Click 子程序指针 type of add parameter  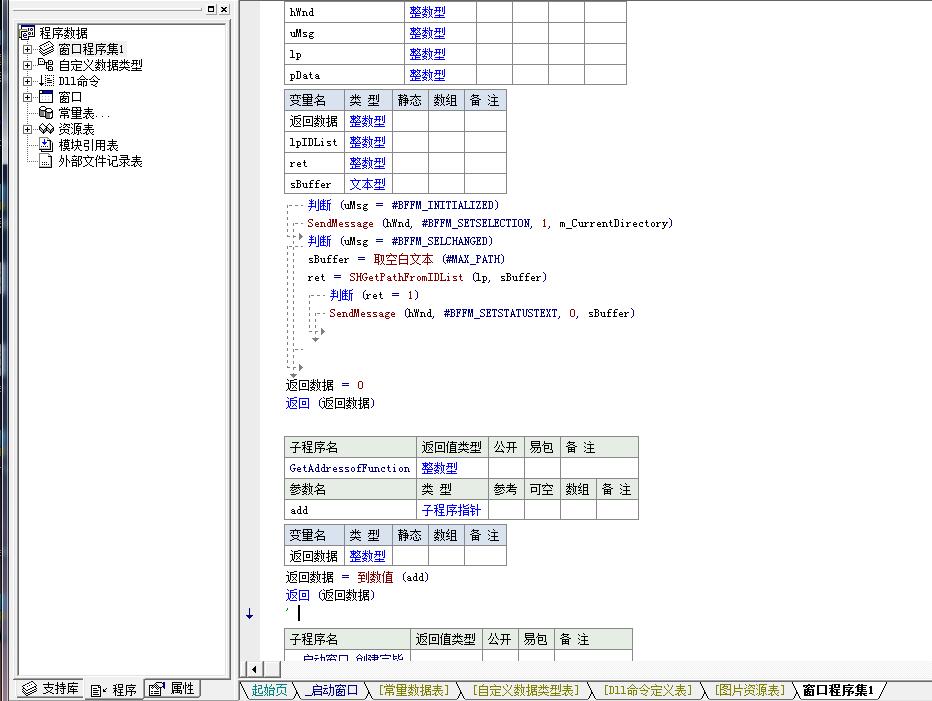pyautogui.click(x=451, y=511)
